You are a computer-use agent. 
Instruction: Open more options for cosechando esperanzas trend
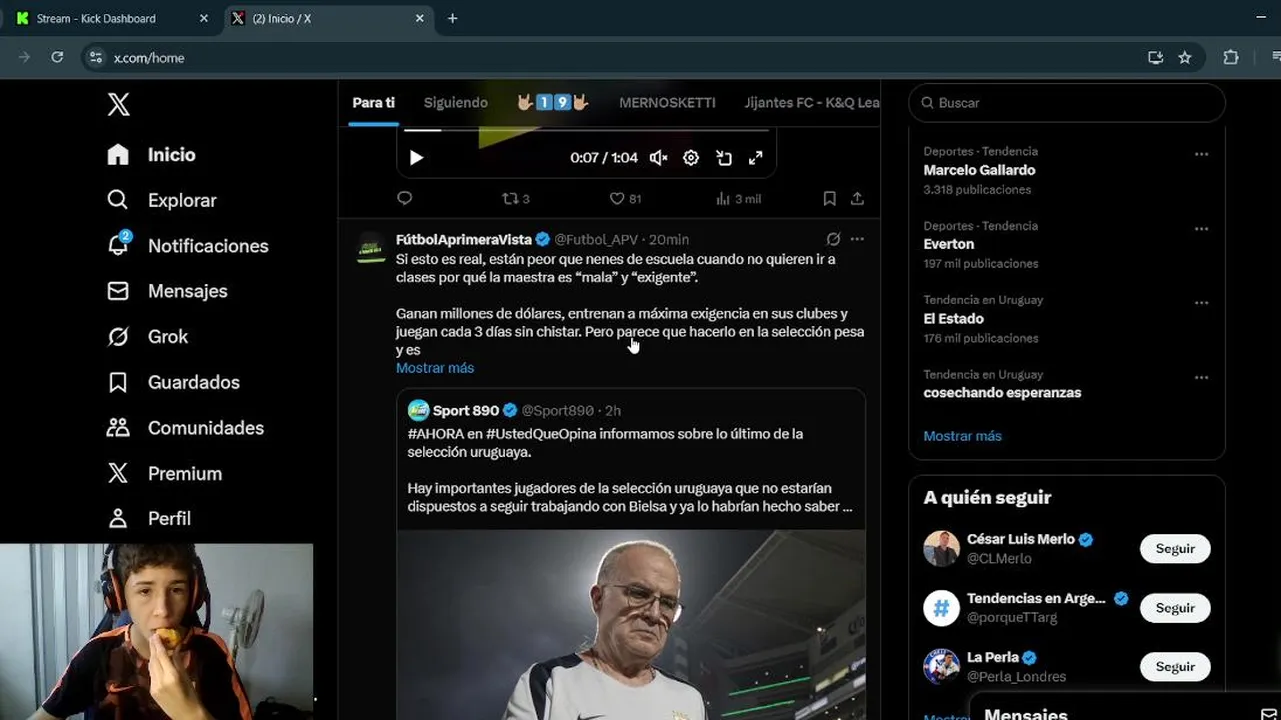click(1201, 378)
